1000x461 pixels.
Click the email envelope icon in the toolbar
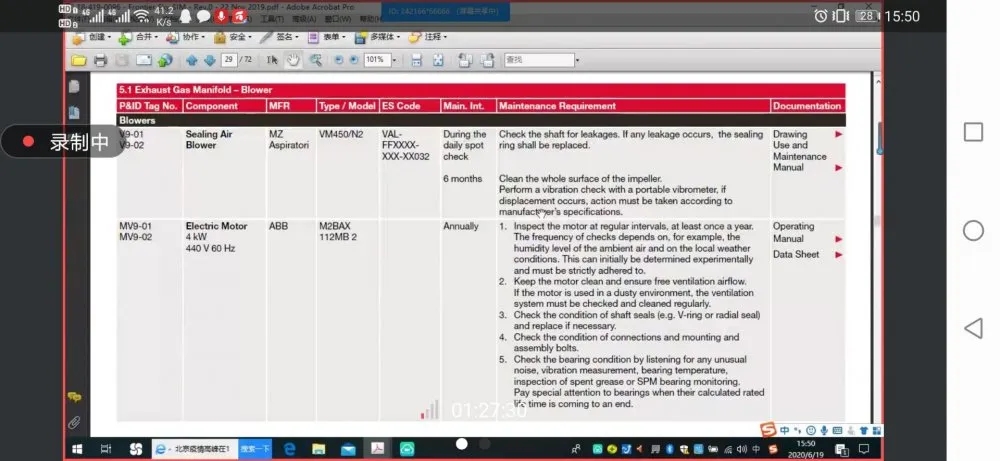pos(144,61)
